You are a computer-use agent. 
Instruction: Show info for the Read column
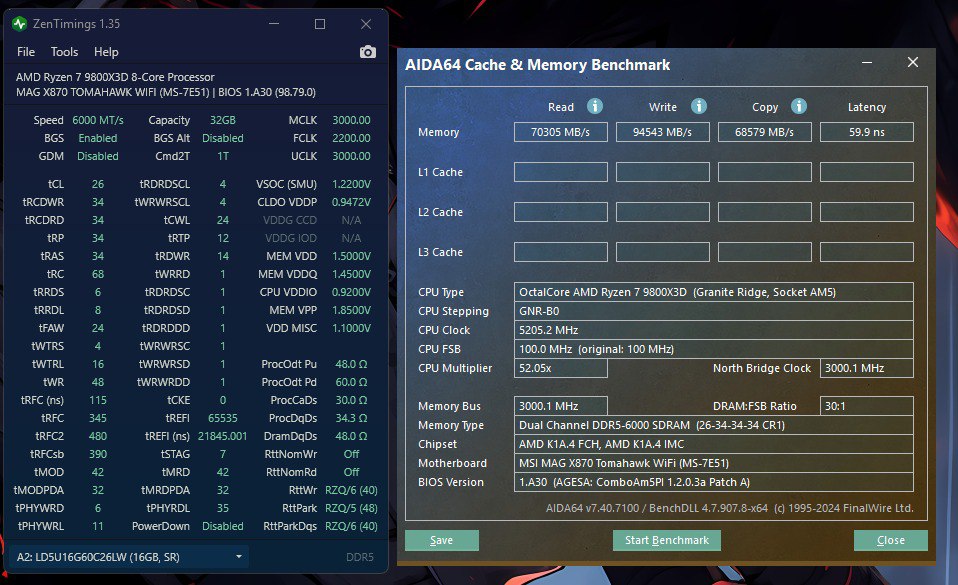tap(594, 106)
